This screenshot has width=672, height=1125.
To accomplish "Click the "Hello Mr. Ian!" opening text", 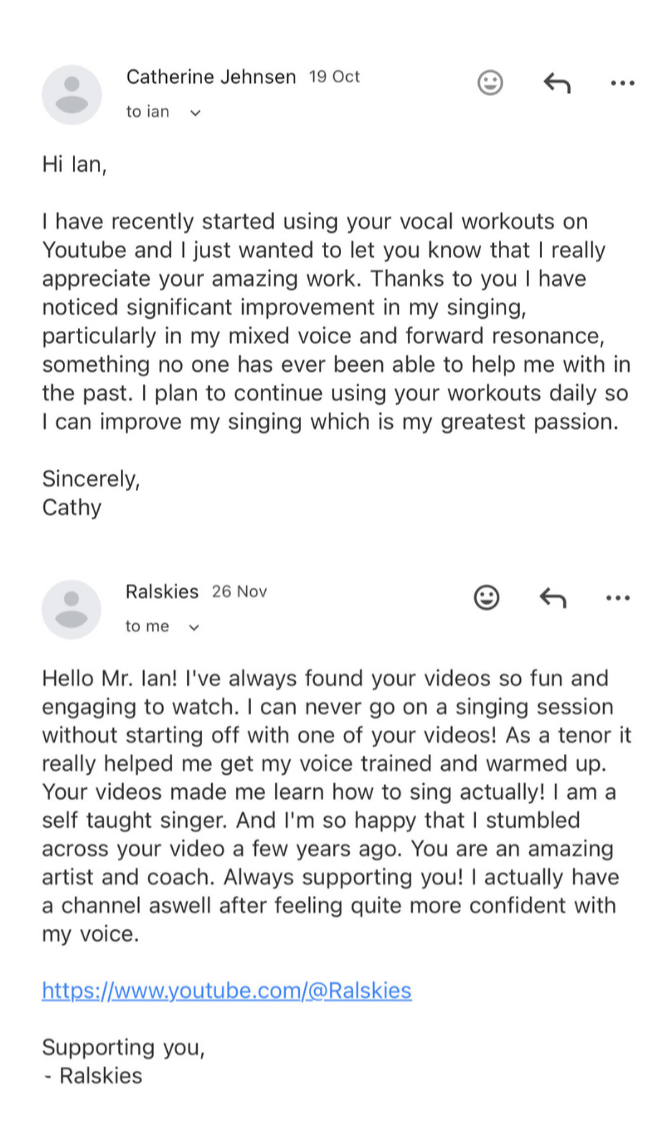I will point(111,678).
